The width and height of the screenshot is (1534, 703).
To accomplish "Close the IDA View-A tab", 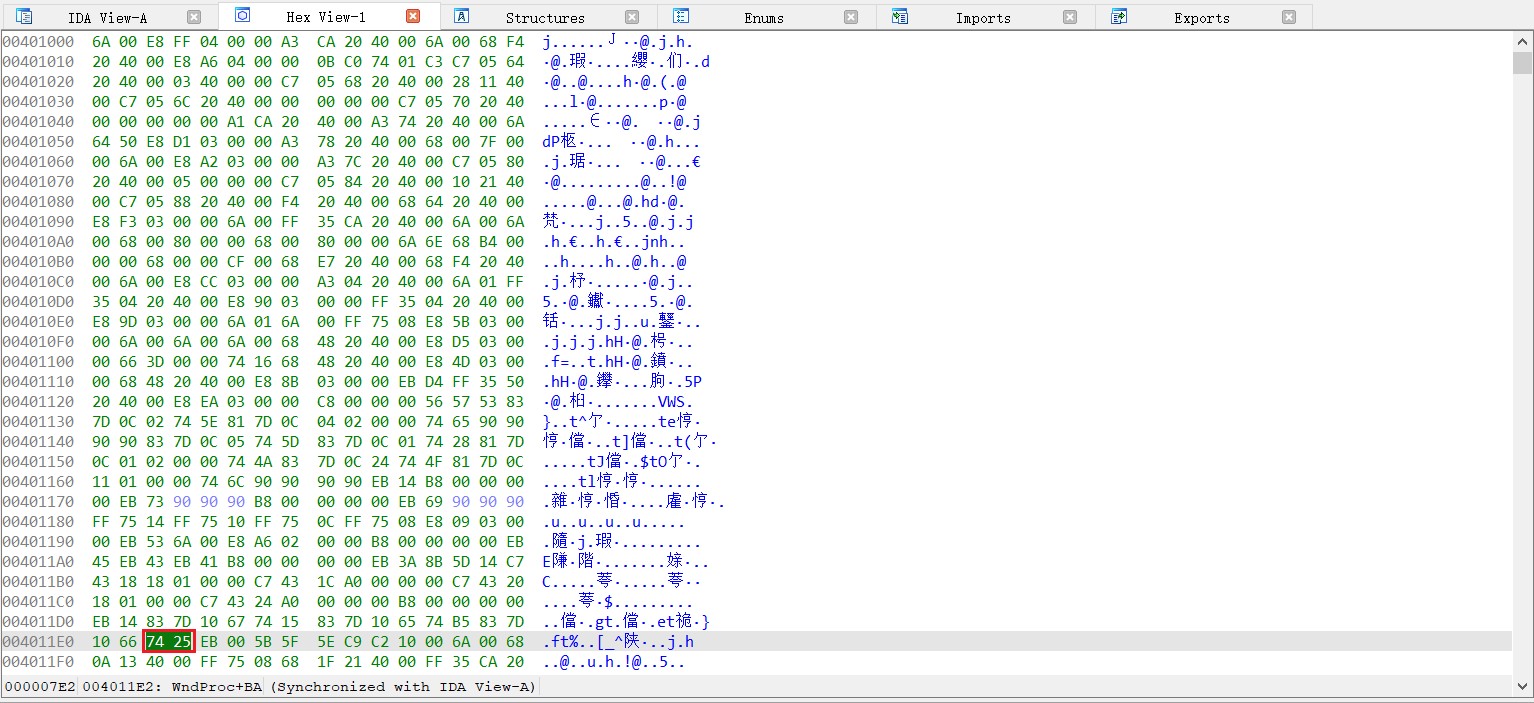I will 194,17.
